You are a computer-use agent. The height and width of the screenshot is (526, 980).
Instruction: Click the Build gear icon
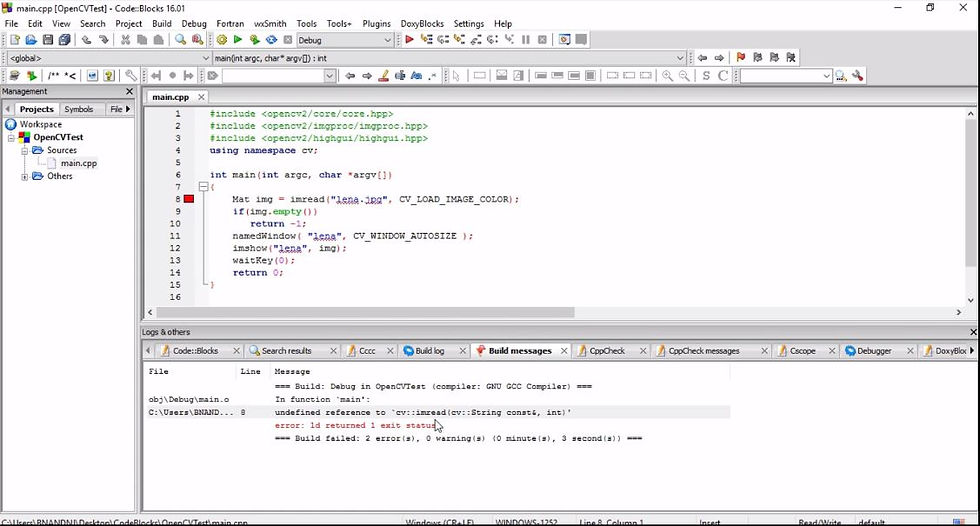[222, 39]
